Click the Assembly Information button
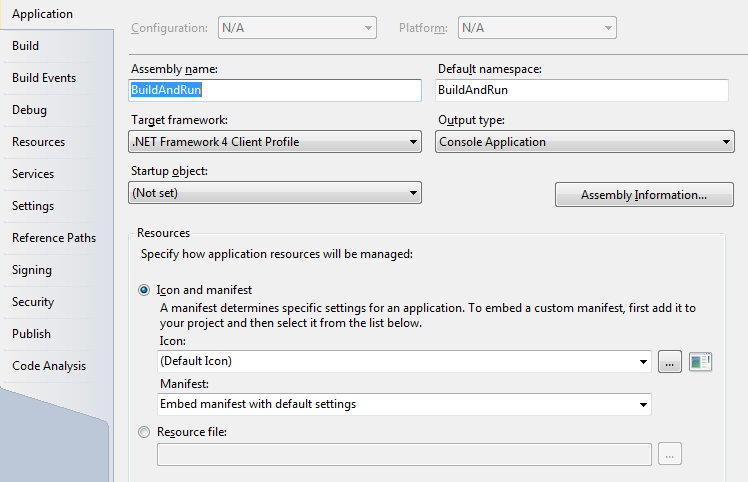 tap(644, 195)
